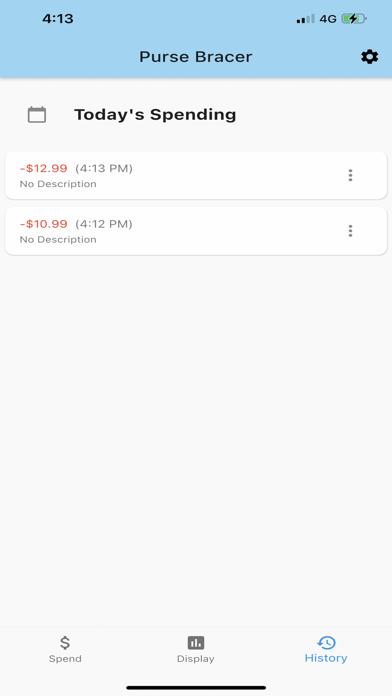Tap the -$12.99 amount text

[x=44, y=168]
